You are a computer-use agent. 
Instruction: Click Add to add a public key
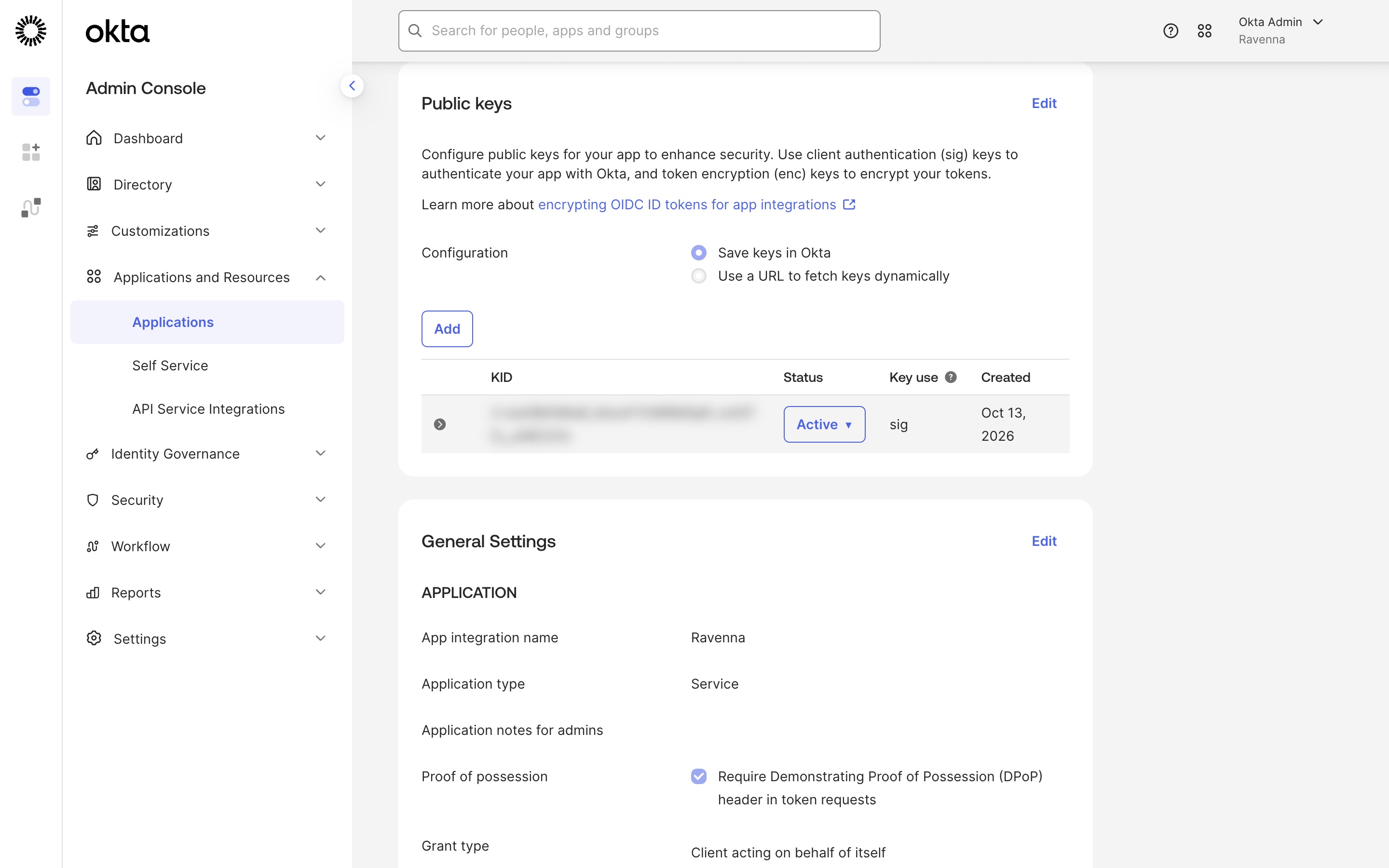(x=447, y=329)
